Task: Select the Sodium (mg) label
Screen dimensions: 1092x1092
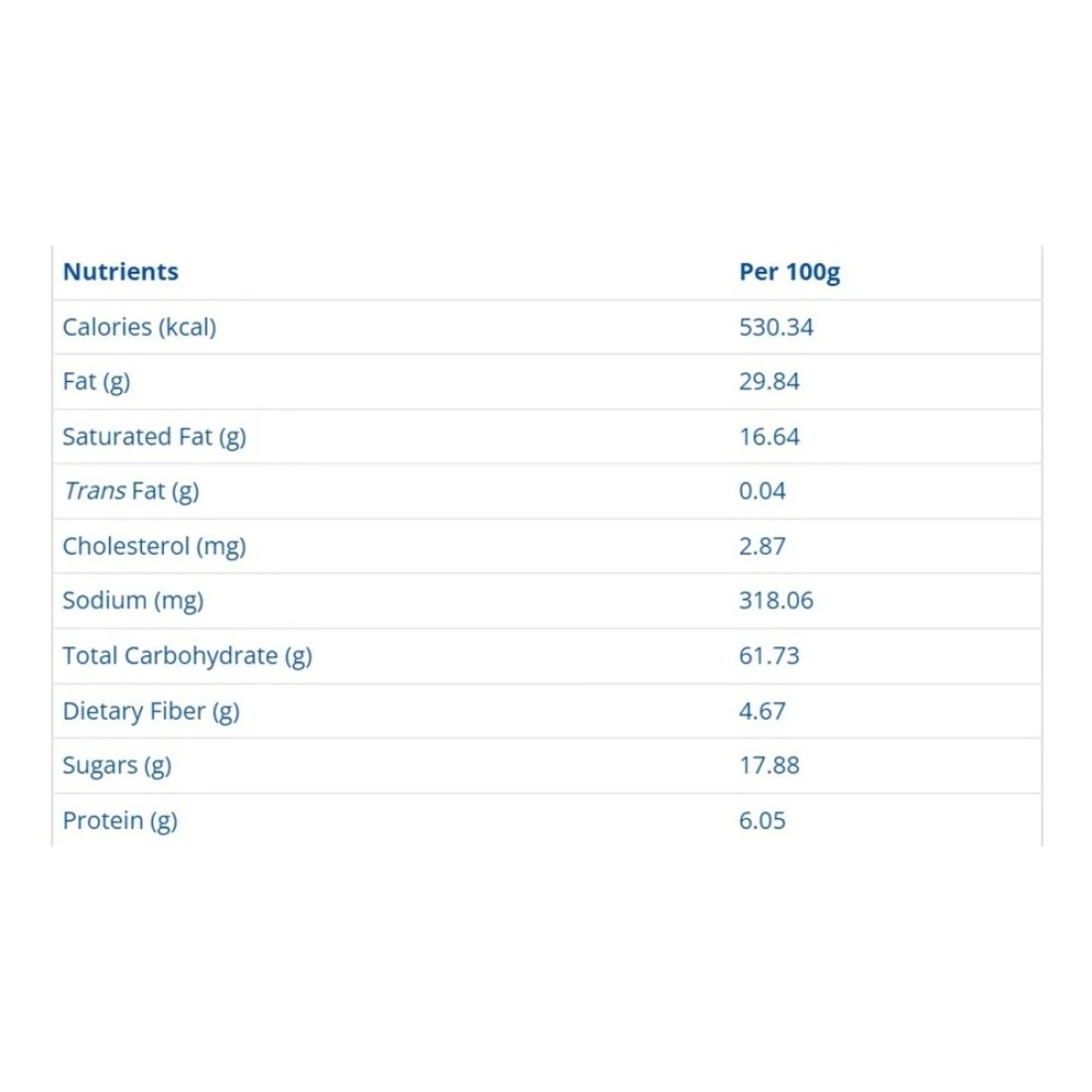Action: (x=133, y=601)
